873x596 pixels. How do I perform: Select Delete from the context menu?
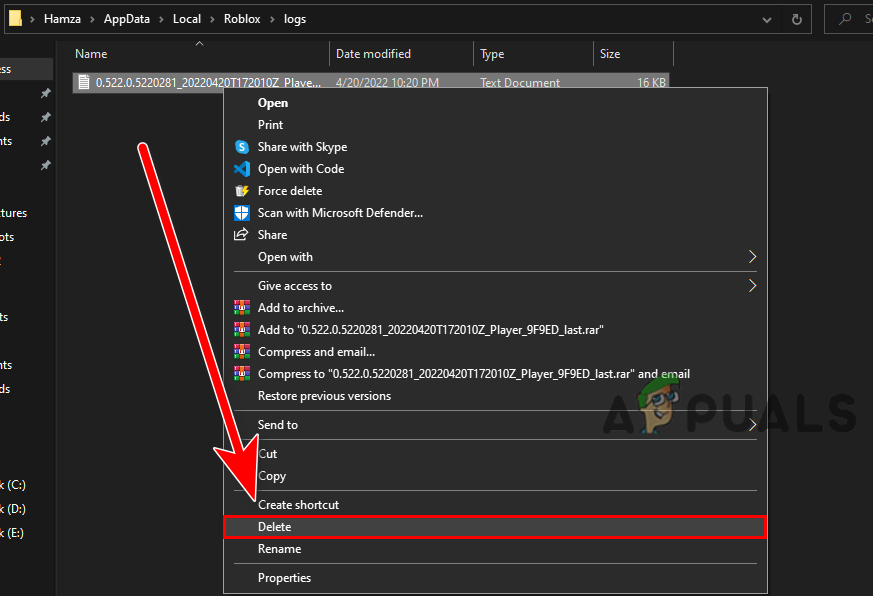click(x=275, y=527)
